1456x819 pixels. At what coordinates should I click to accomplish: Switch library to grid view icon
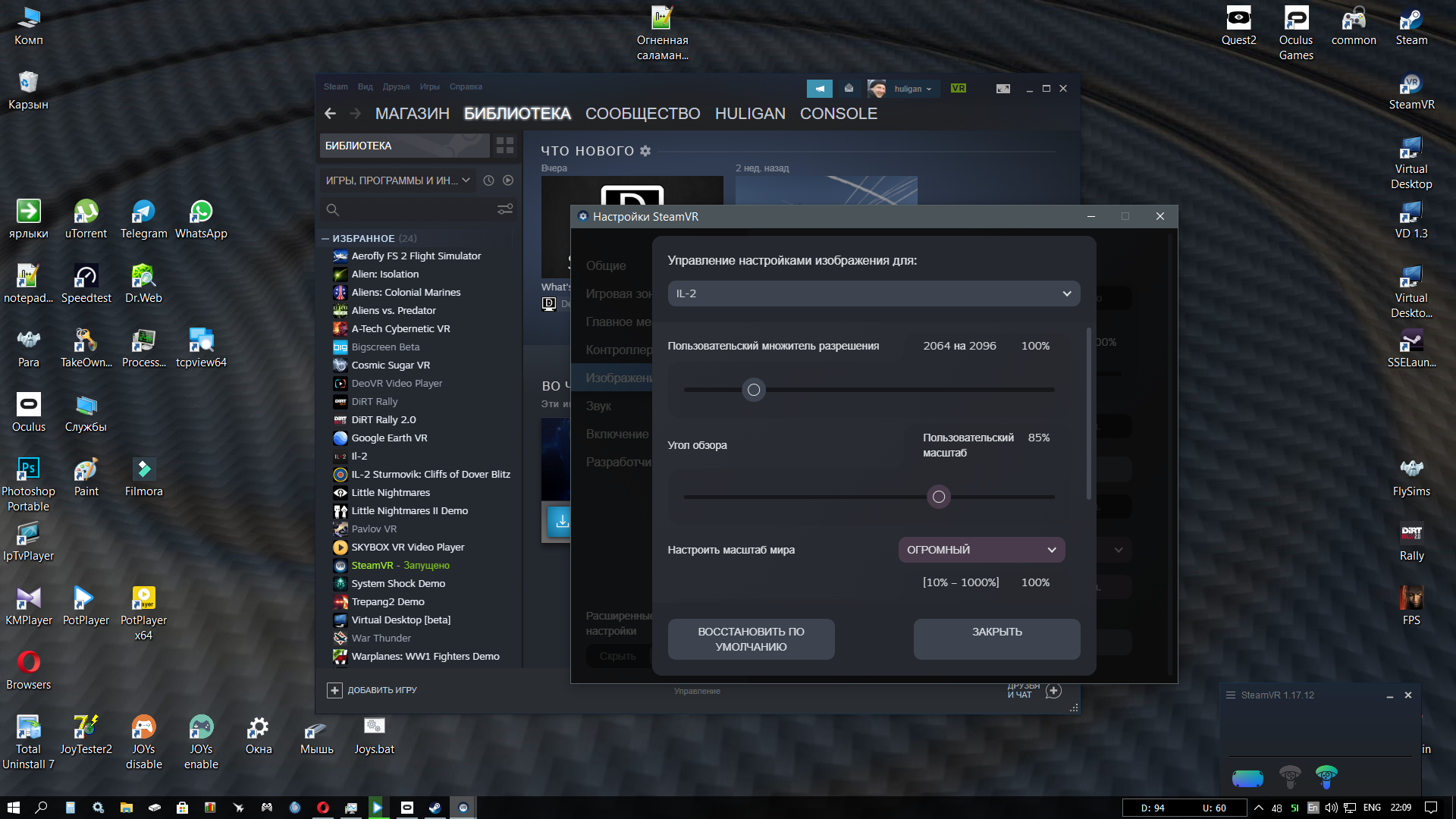pyautogui.click(x=505, y=145)
